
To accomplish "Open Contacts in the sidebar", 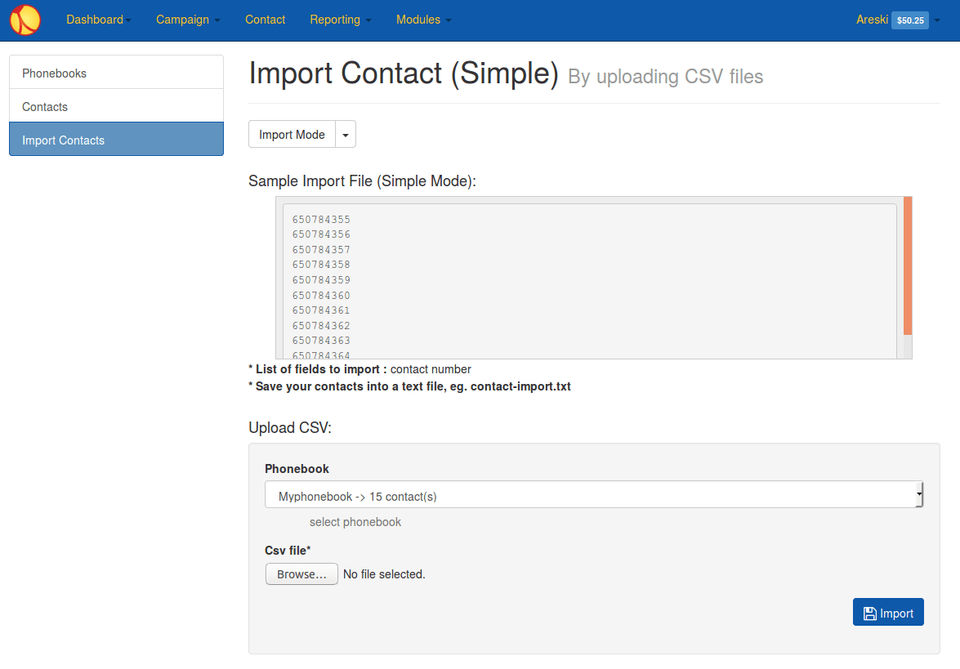I will click(116, 107).
